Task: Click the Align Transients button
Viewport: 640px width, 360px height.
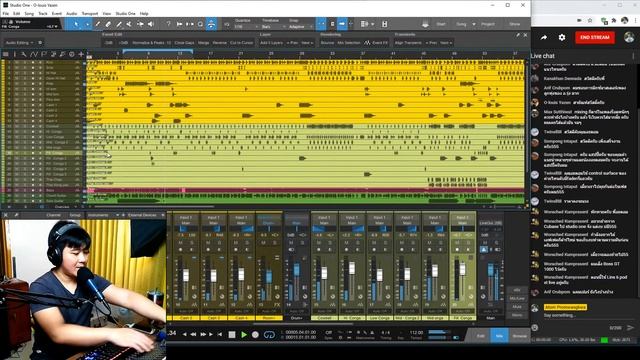Action: (408, 42)
